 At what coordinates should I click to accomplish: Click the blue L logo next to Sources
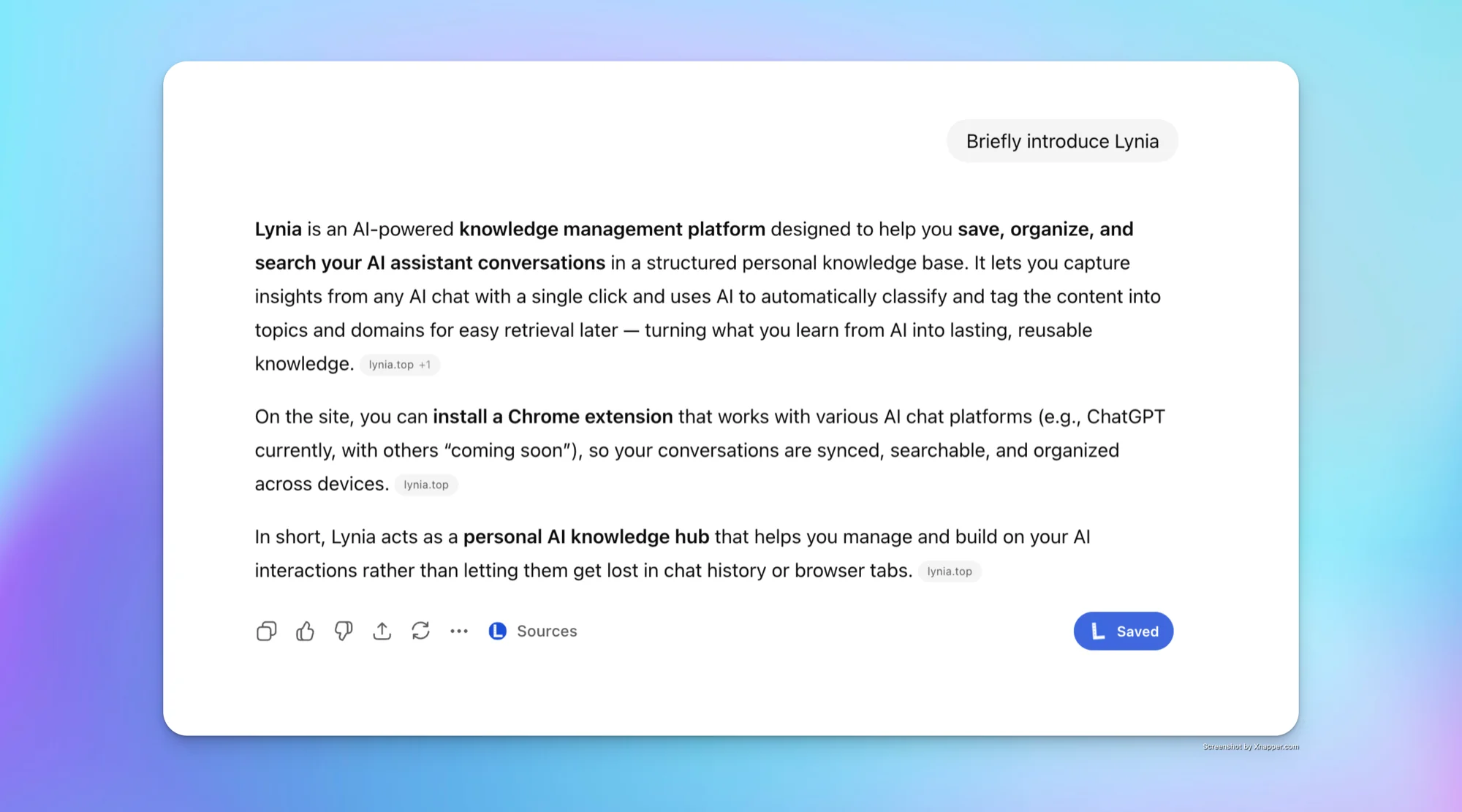tap(497, 631)
